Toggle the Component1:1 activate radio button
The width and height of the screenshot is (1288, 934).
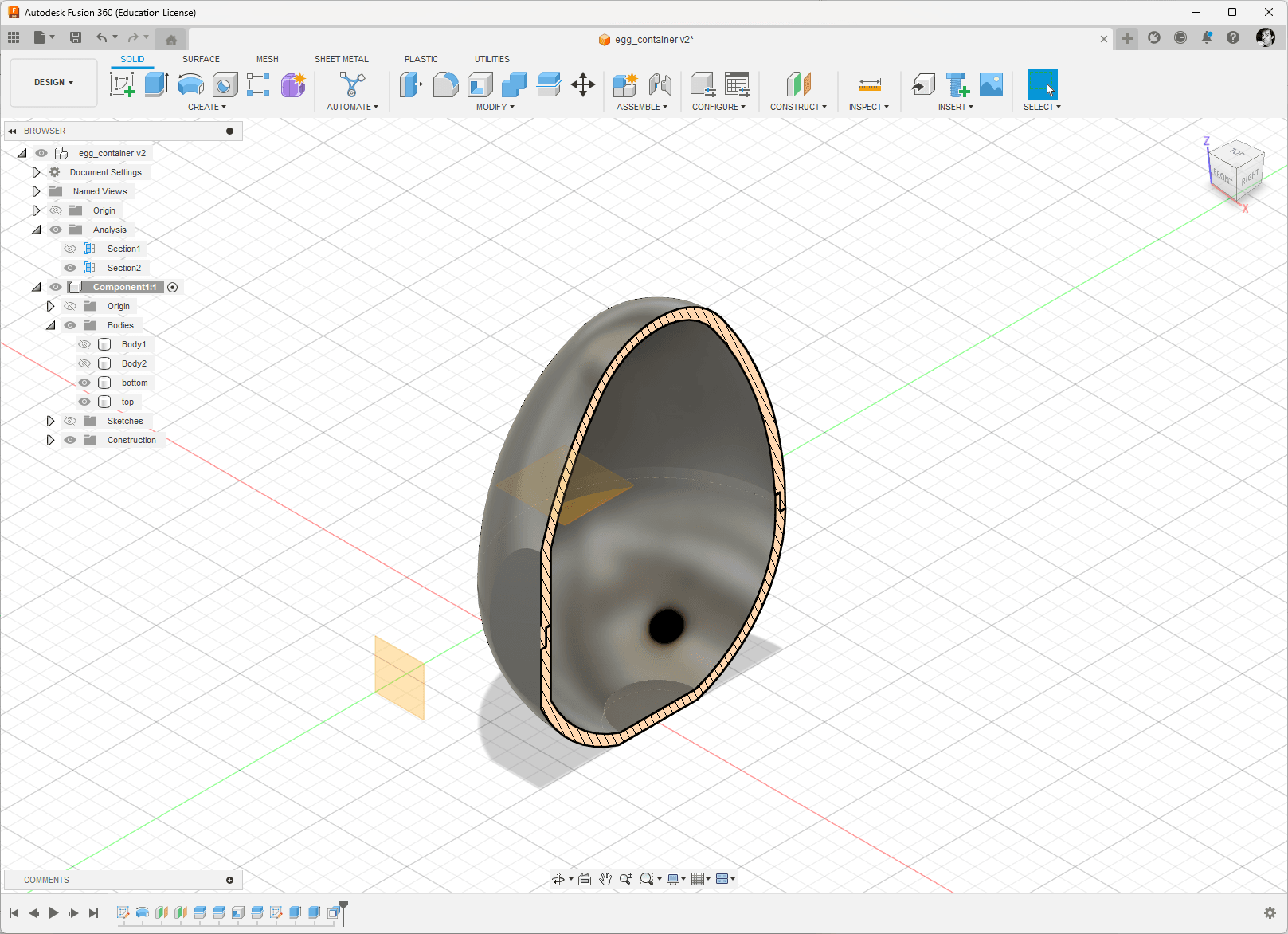tap(173, 287)
